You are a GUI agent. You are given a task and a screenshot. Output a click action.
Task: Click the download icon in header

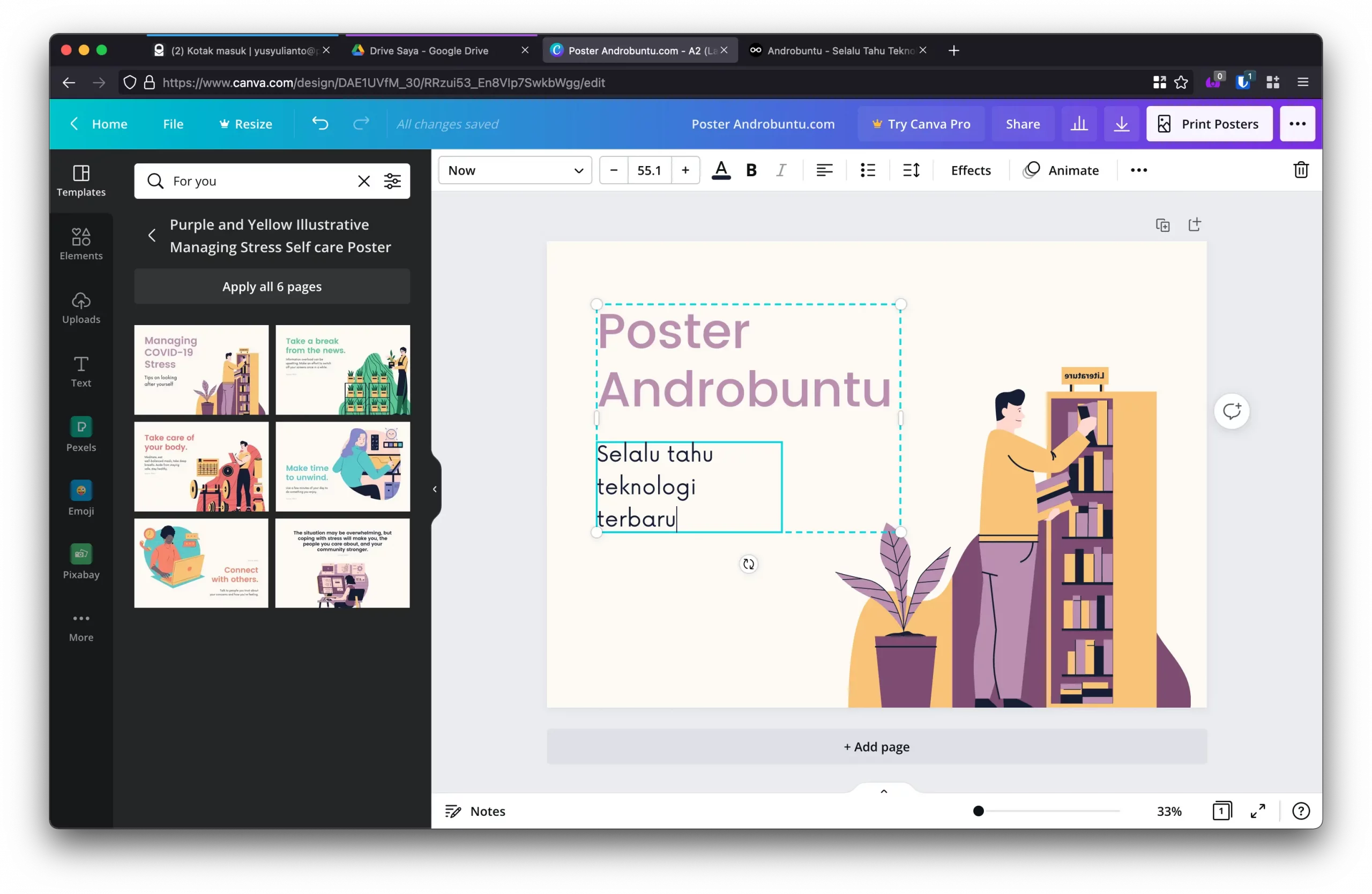coord(1121,124)
